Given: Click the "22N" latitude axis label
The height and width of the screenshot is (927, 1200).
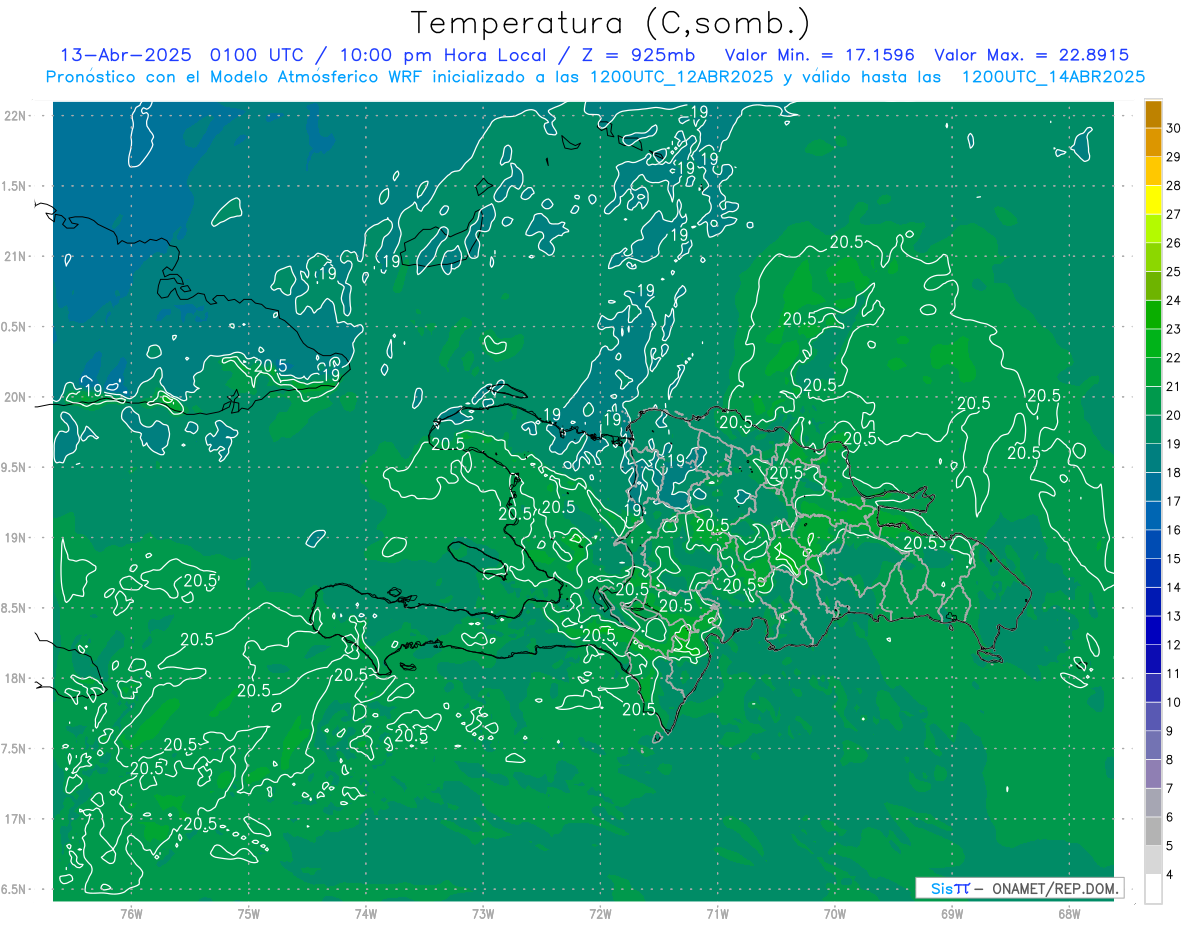Looking at the screenshot, I should (17, 115).
